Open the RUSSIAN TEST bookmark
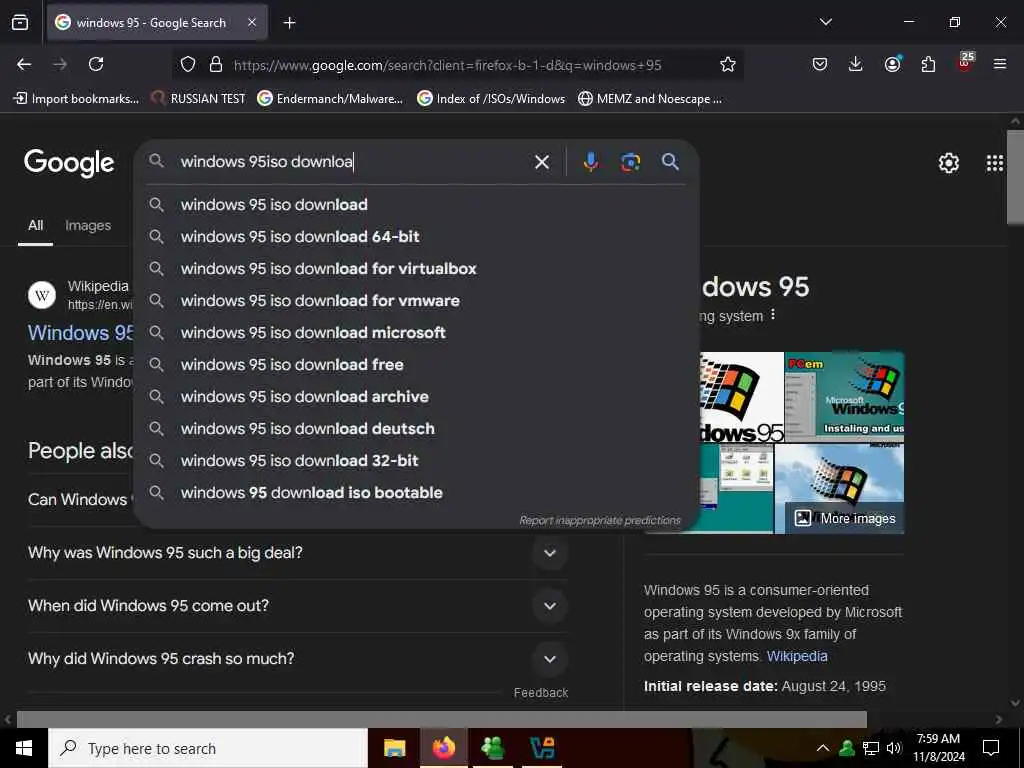 [x=199, y=99]
